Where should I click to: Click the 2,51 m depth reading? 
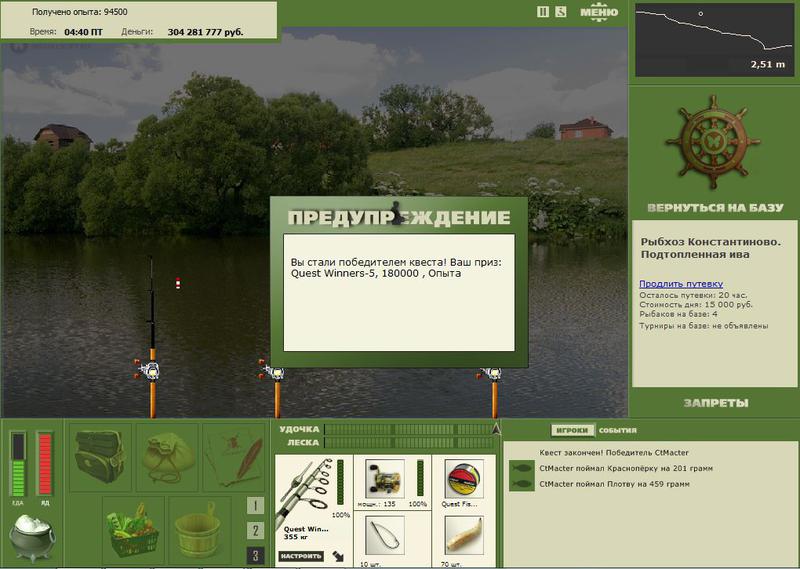pos(768,64)
